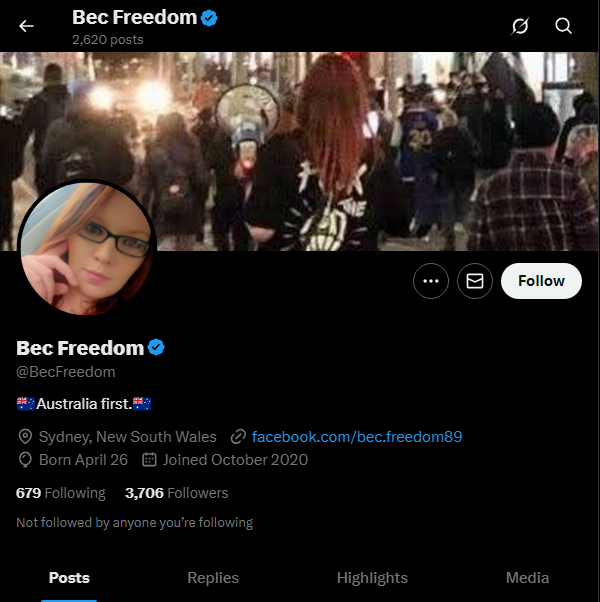This screenshot has height=602, width=600.
Task: Open the Grok slashed-circle icon in header
Action: point(520,26)
